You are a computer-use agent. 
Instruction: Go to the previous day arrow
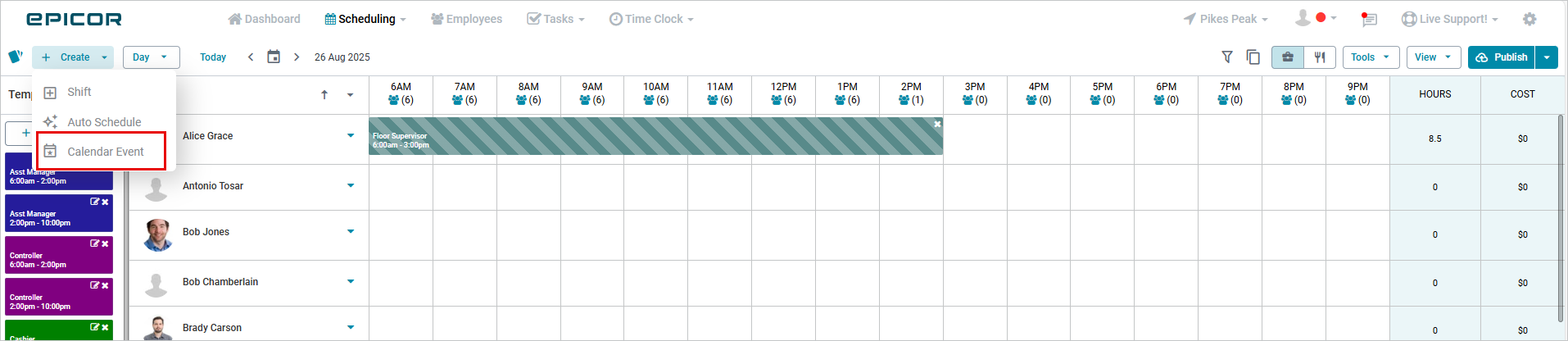(251, 57)
